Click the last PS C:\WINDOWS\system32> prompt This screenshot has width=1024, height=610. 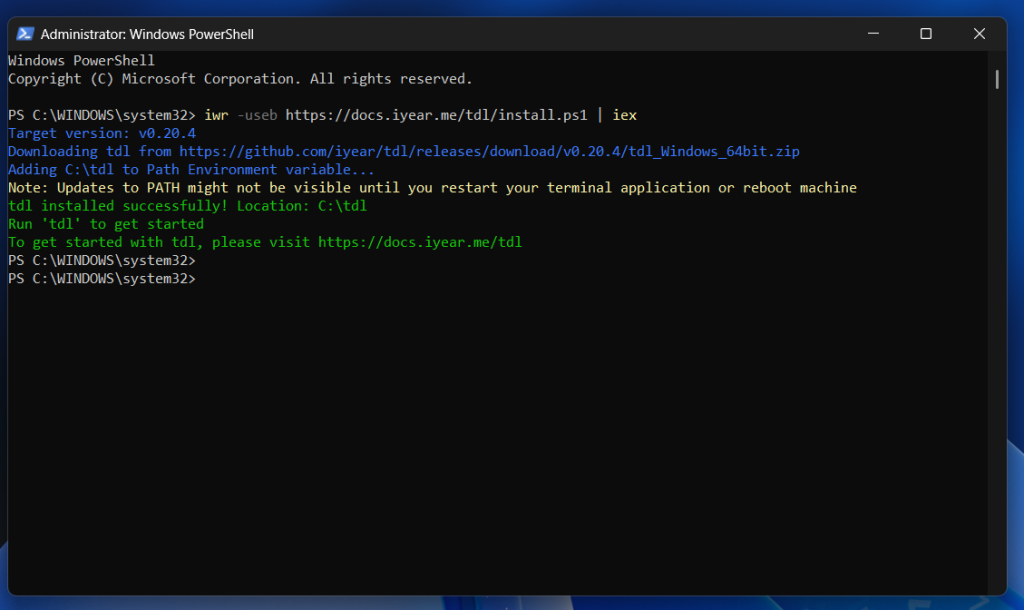pos(102,279)
